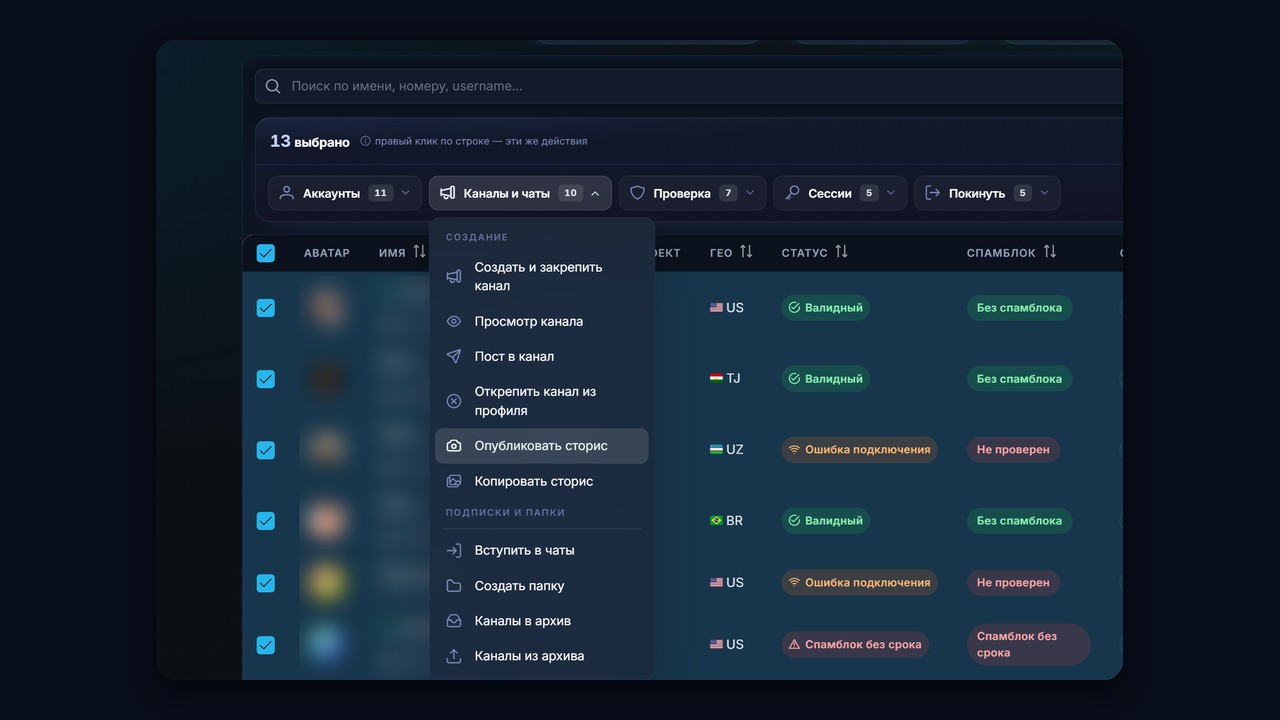Click the "13 выбрано" selection counter
This screenshot has height=720, width=1280.
click(x=310, y=141)
